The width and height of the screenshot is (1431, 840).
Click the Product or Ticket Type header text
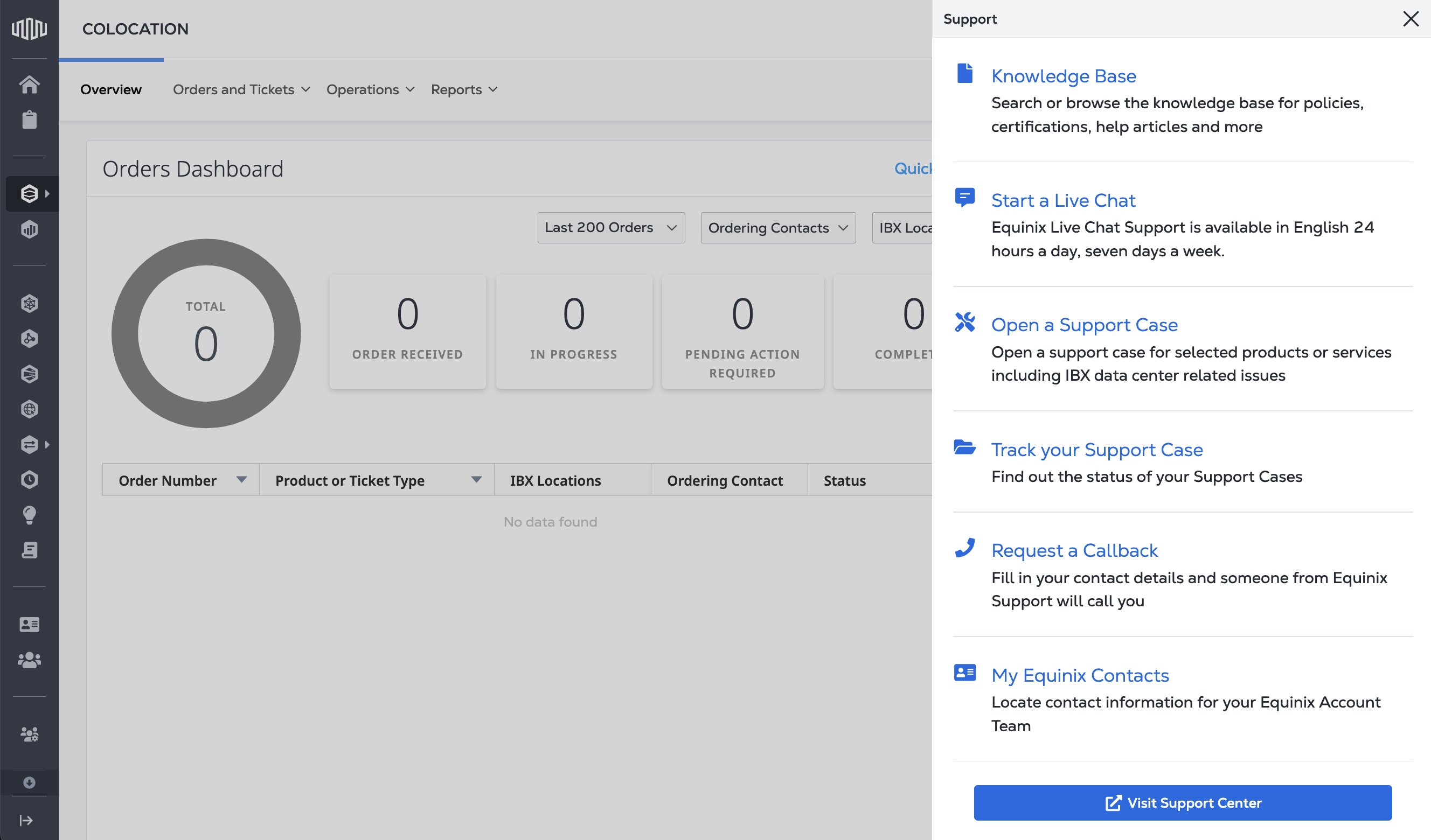coord(350,480)
